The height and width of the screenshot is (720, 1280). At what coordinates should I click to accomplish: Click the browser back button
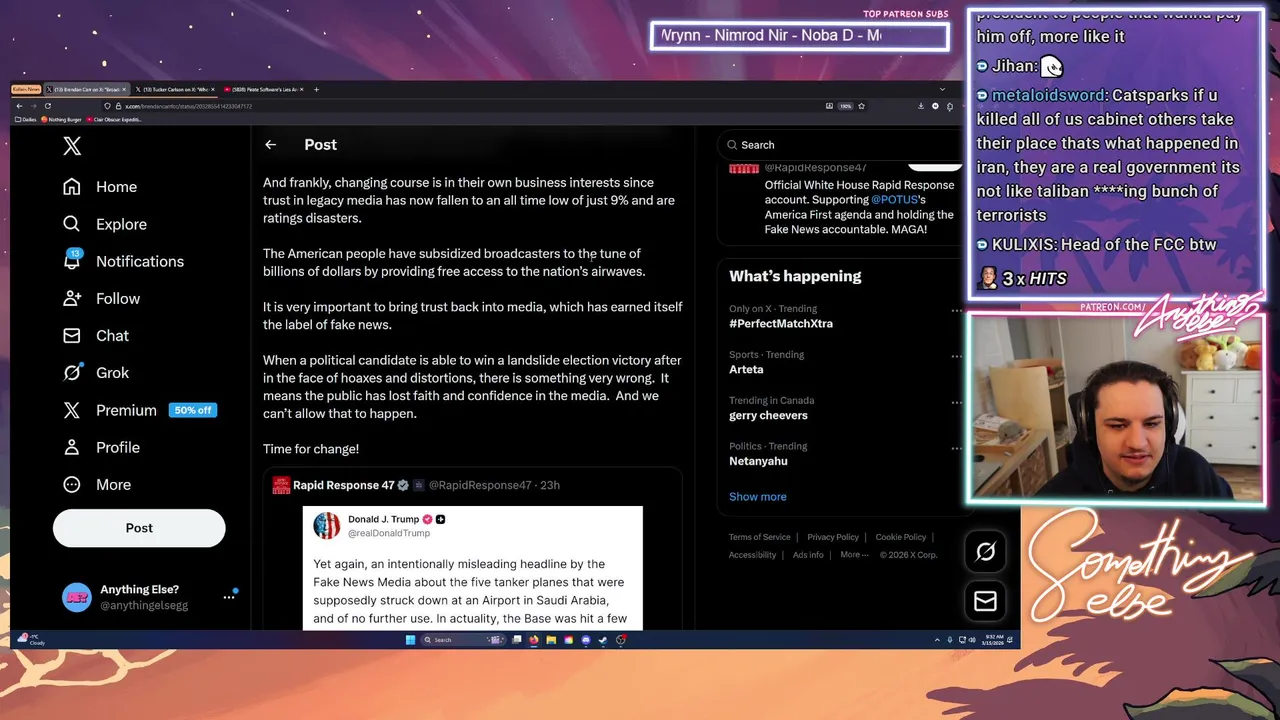19,106
